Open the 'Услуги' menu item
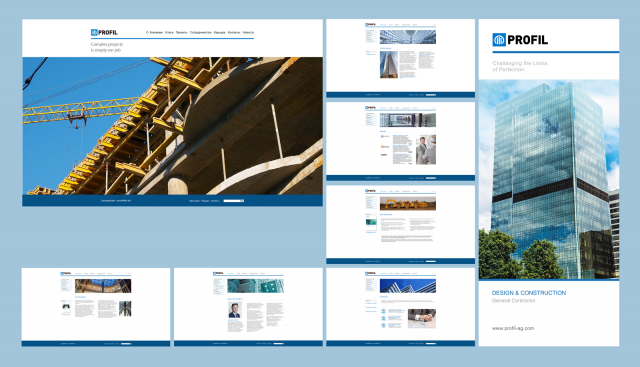640x367 pixels. [x=169, y=32]
